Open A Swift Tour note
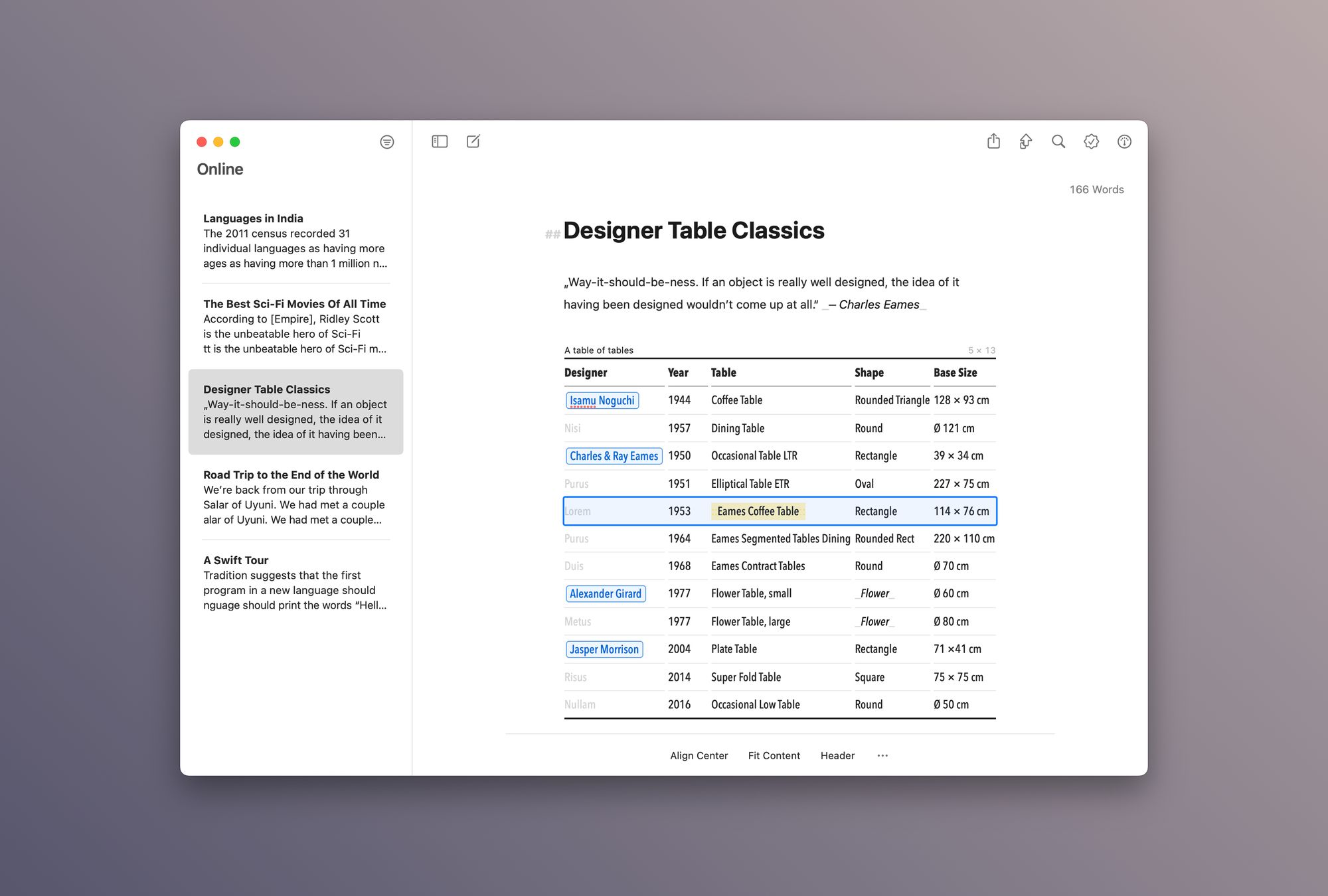Viewport: 1328px width, 896px height. click(x=295, y=583)
